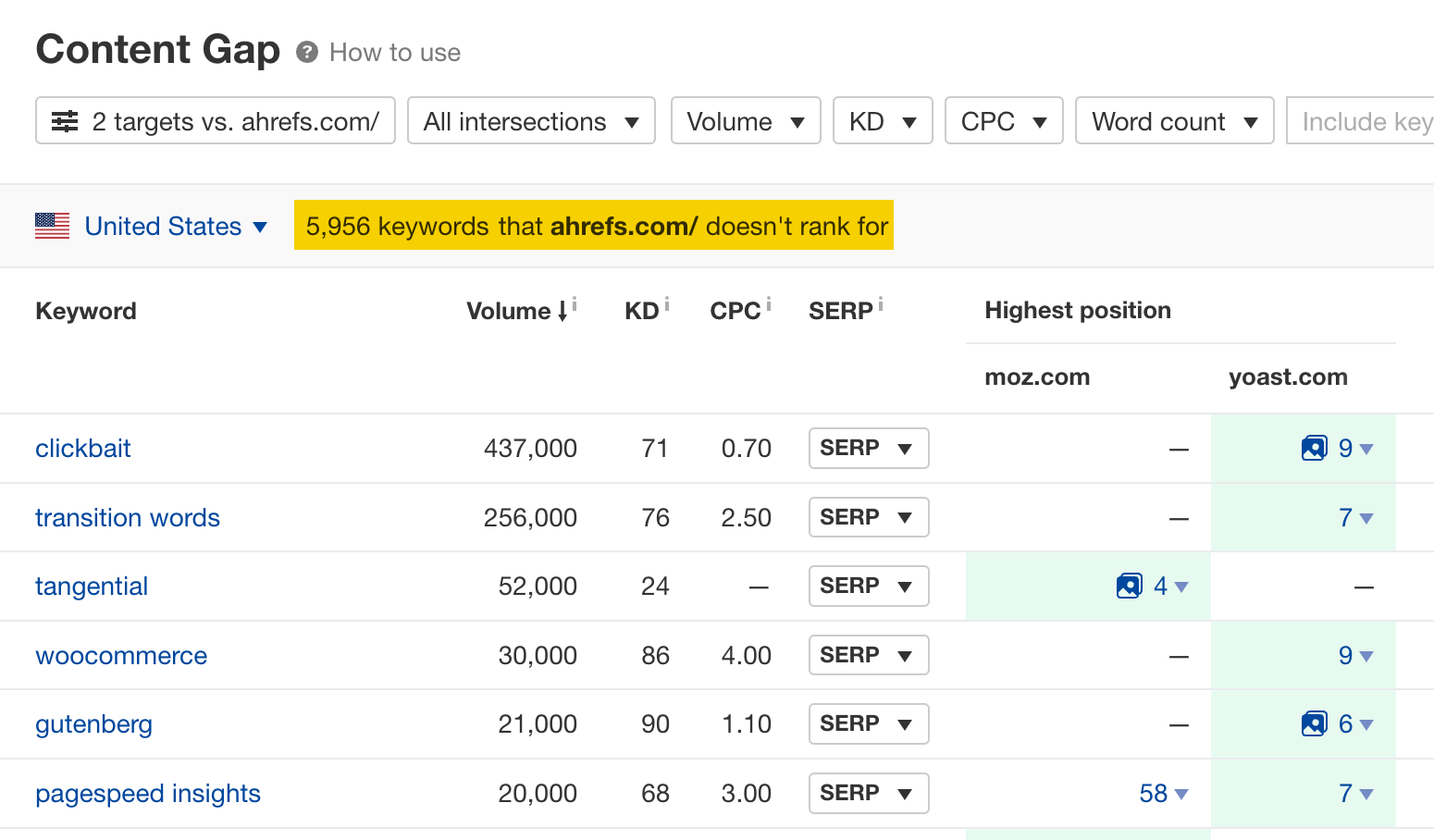Click the How to use link
Screen dimensions: 1434x840
(x=395, y=53)
